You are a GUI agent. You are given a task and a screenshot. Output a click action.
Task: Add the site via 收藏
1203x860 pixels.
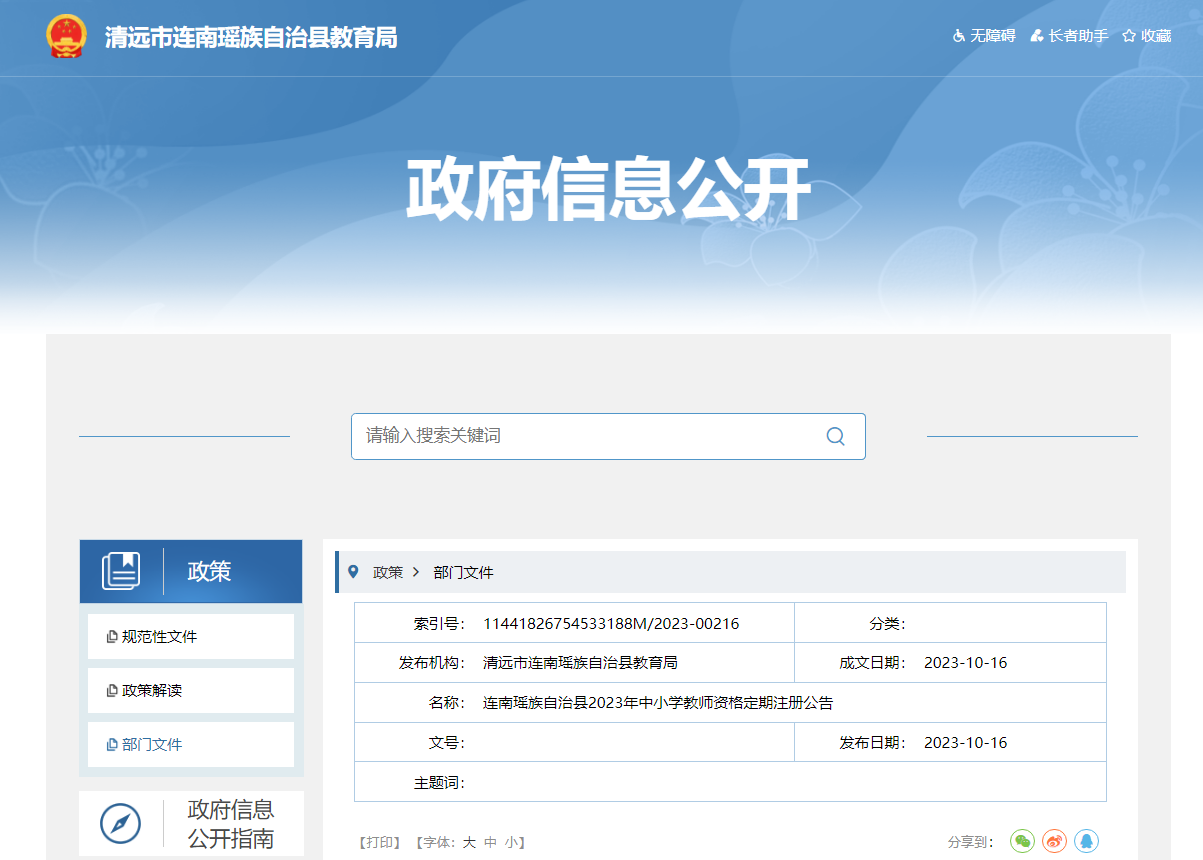coord(1146,36)
